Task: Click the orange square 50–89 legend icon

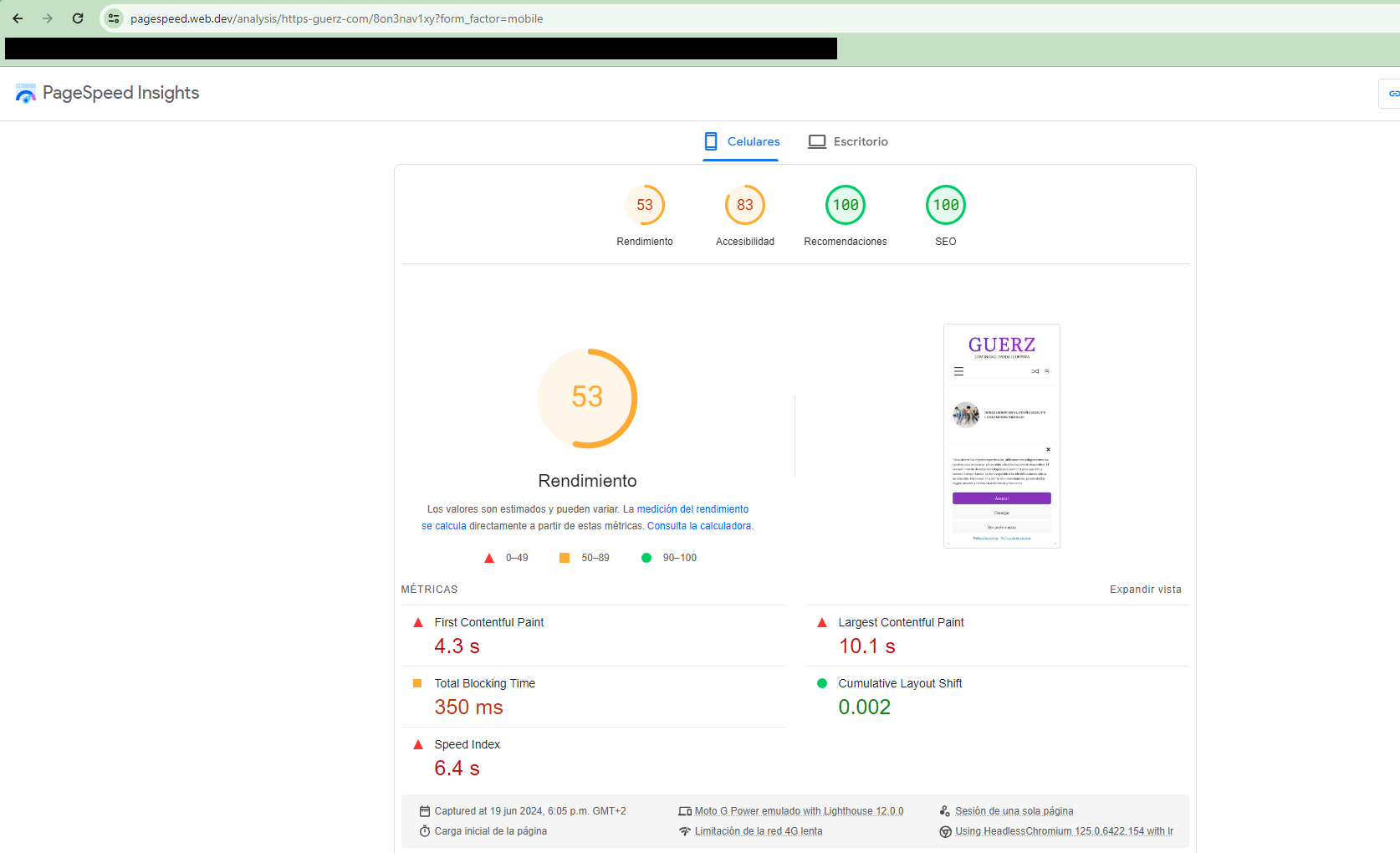Action: [x=565, y=558]
